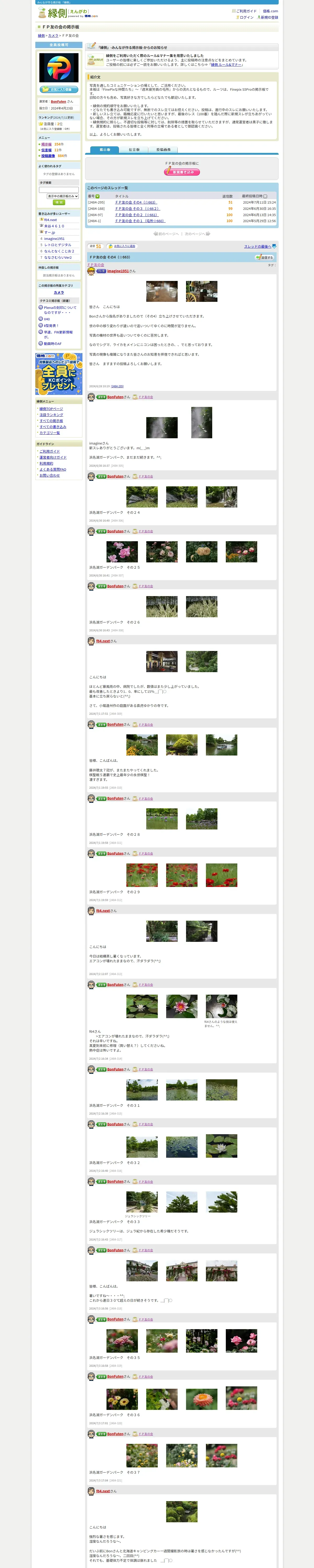The image size is (314, 1568).
Task: Click 返信する button on thread header
Action: (265, 257)
